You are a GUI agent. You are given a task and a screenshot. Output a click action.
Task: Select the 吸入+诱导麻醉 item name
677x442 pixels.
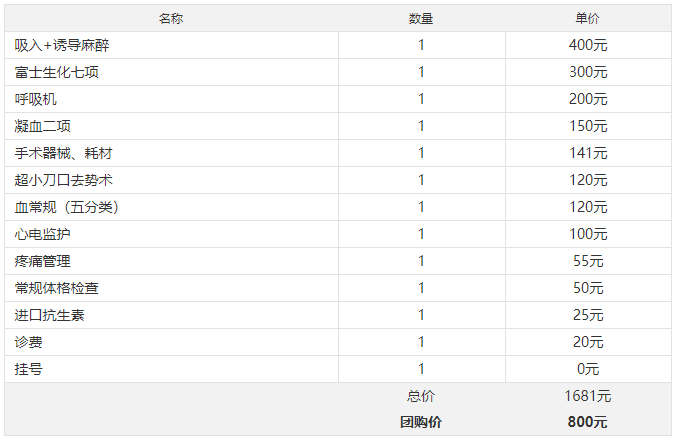click(62, 45)
